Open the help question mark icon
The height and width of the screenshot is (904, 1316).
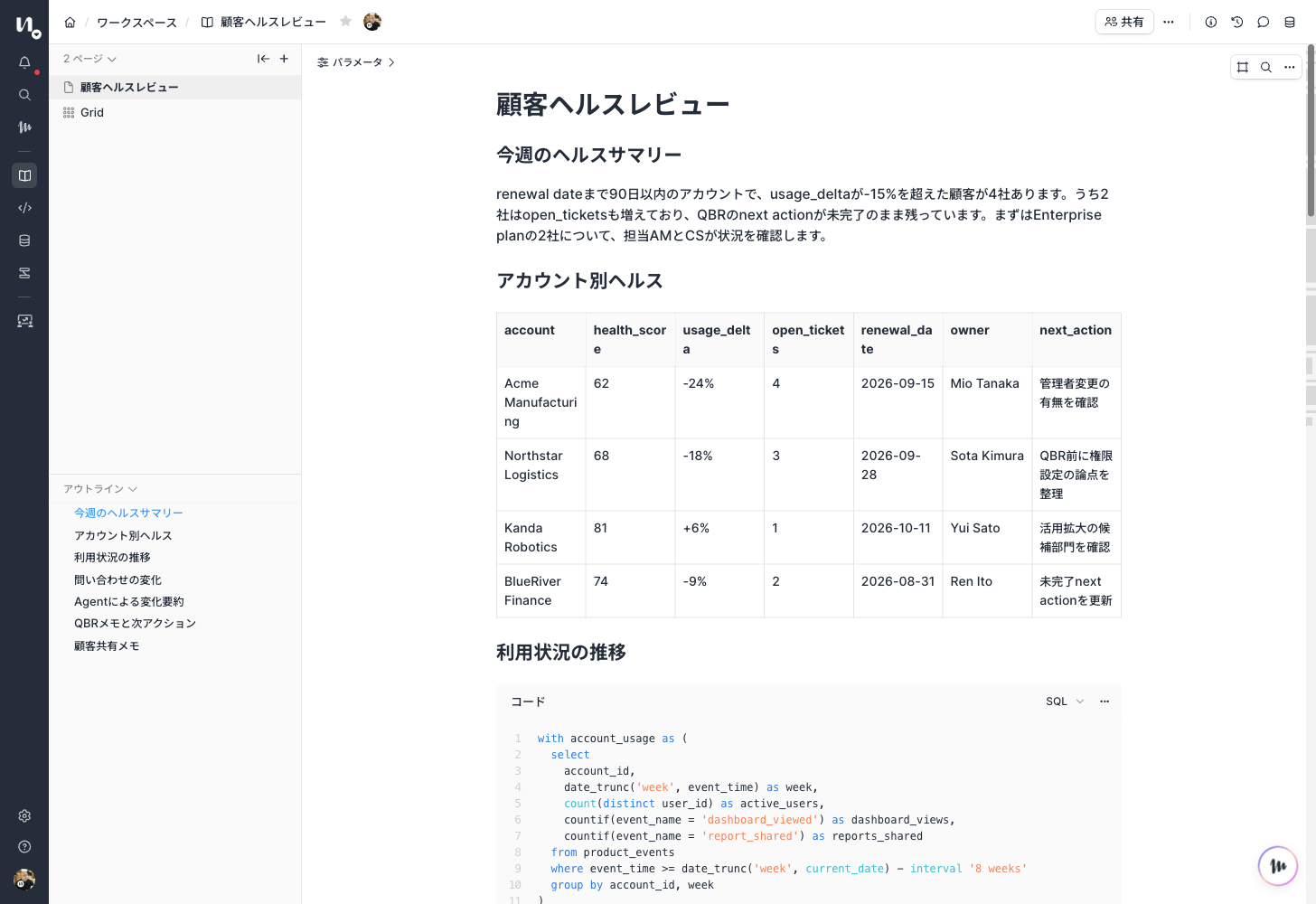point(24,847)
